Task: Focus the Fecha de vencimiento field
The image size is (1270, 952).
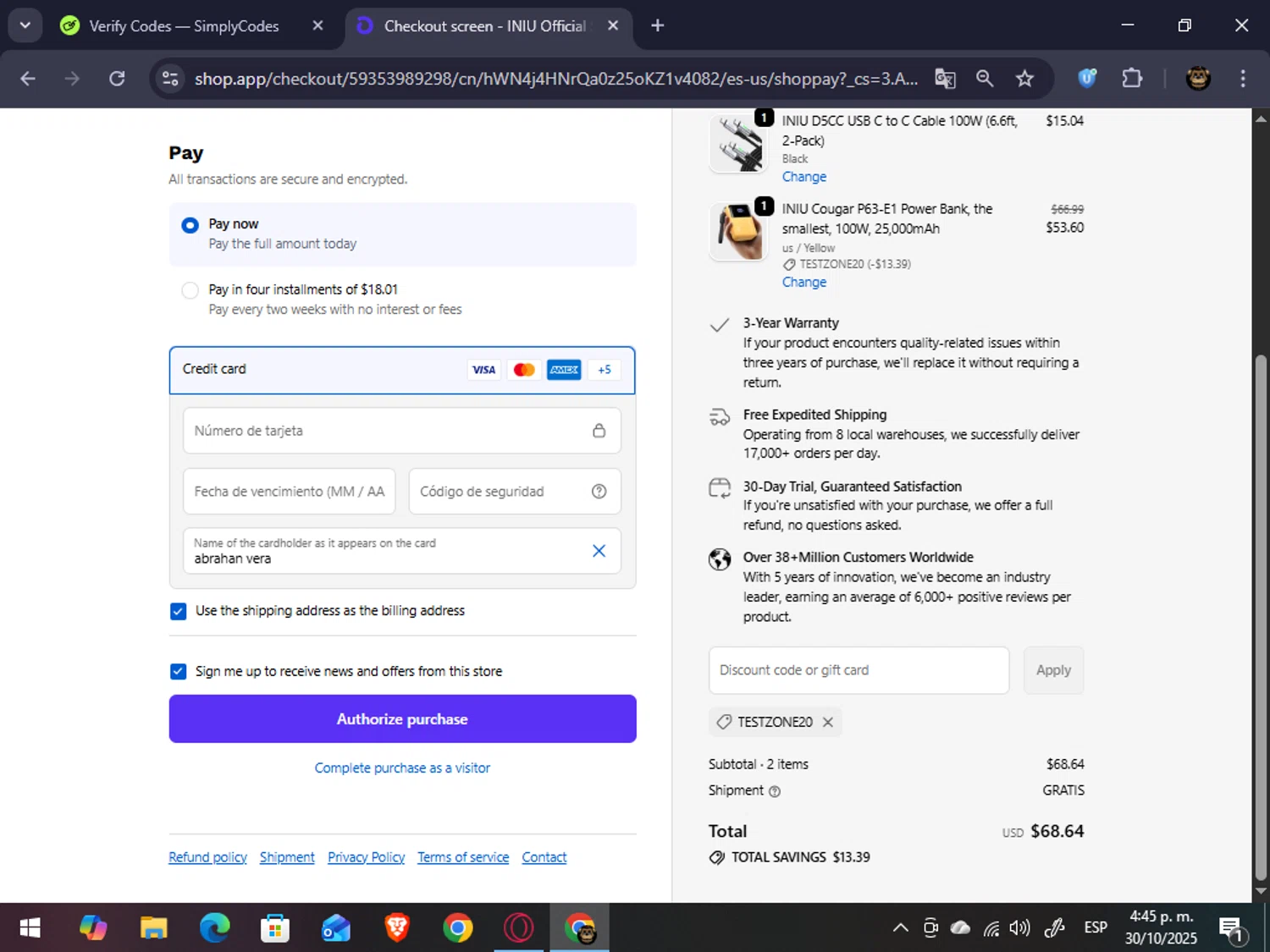Action: tap(289, 492)
